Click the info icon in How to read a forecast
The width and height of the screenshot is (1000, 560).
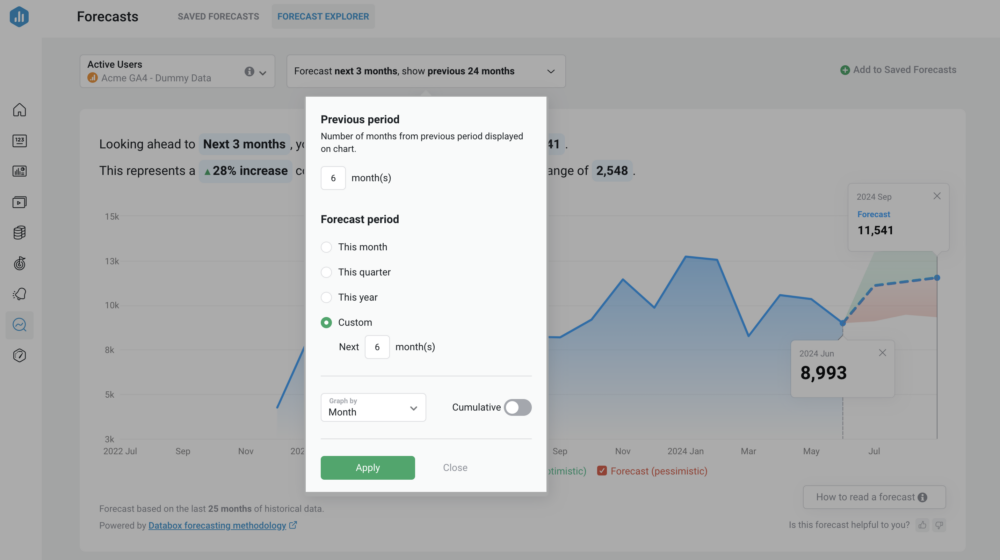922,497
